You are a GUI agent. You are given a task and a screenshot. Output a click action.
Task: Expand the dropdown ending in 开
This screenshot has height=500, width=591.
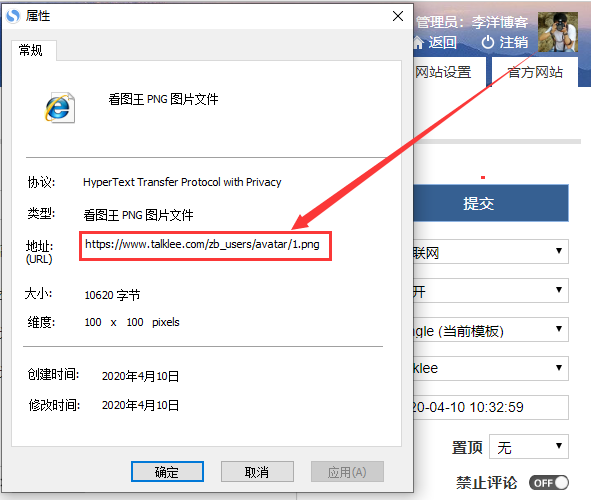(491, 291)
